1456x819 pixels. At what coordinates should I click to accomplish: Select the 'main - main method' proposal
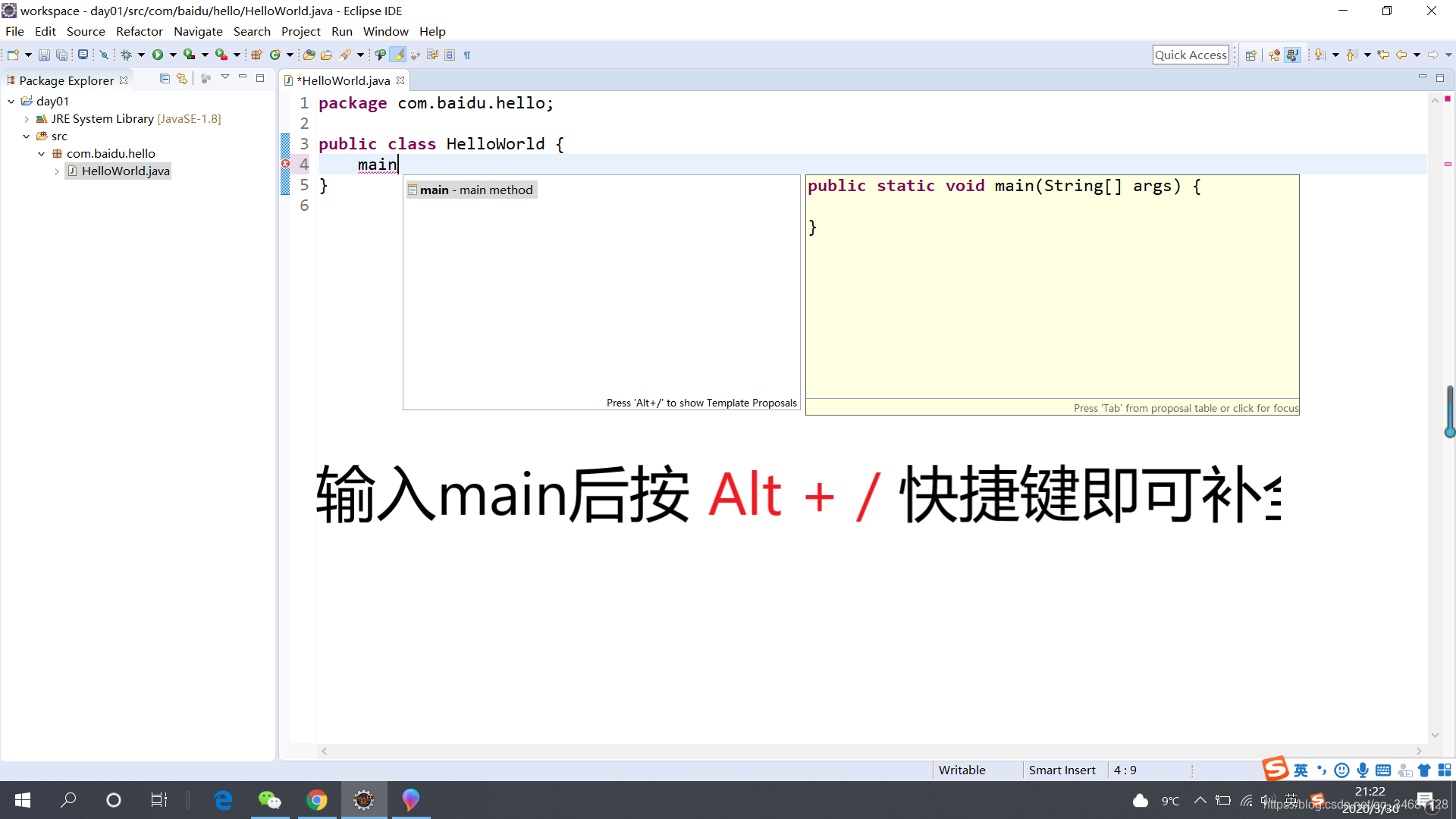point(472,190)
